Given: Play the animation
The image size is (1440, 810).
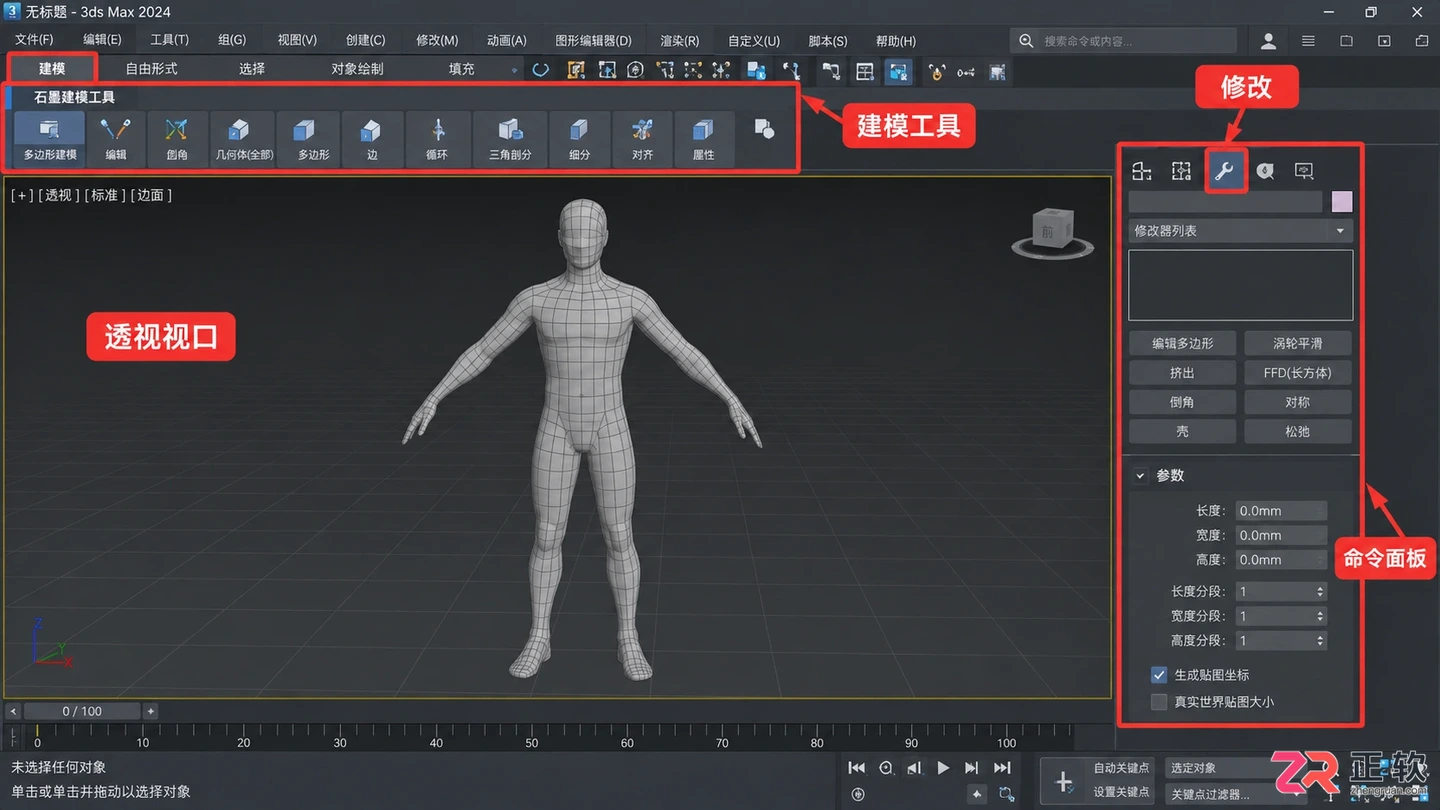Looking at the screenshot, I should [943, 768].
